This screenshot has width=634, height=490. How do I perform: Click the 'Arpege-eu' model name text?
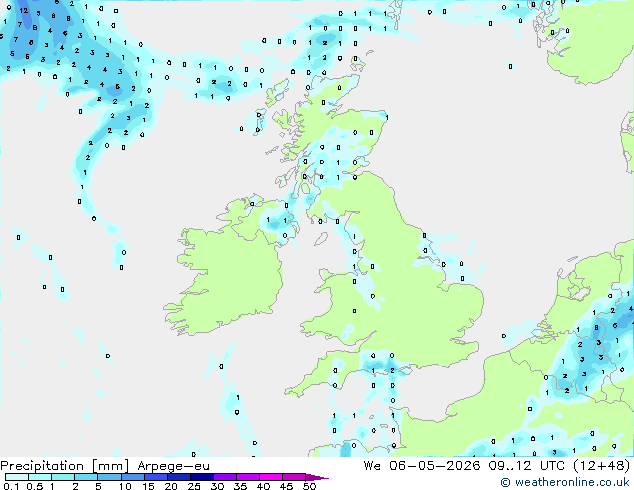(173, 466)
